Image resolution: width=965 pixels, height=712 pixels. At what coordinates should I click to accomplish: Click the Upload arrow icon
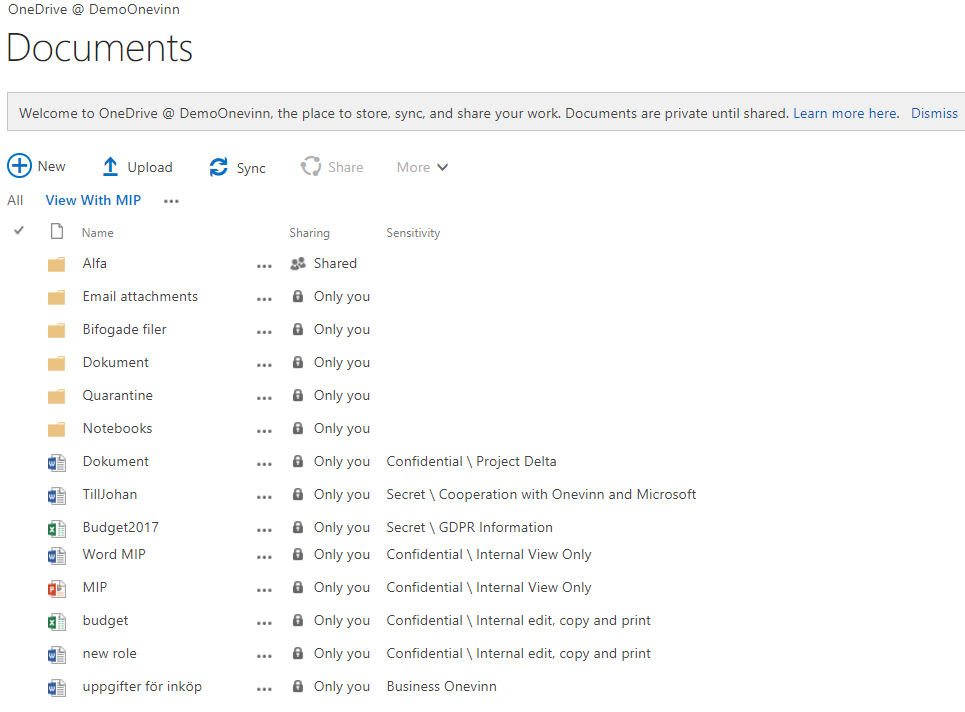click(110, 167)
